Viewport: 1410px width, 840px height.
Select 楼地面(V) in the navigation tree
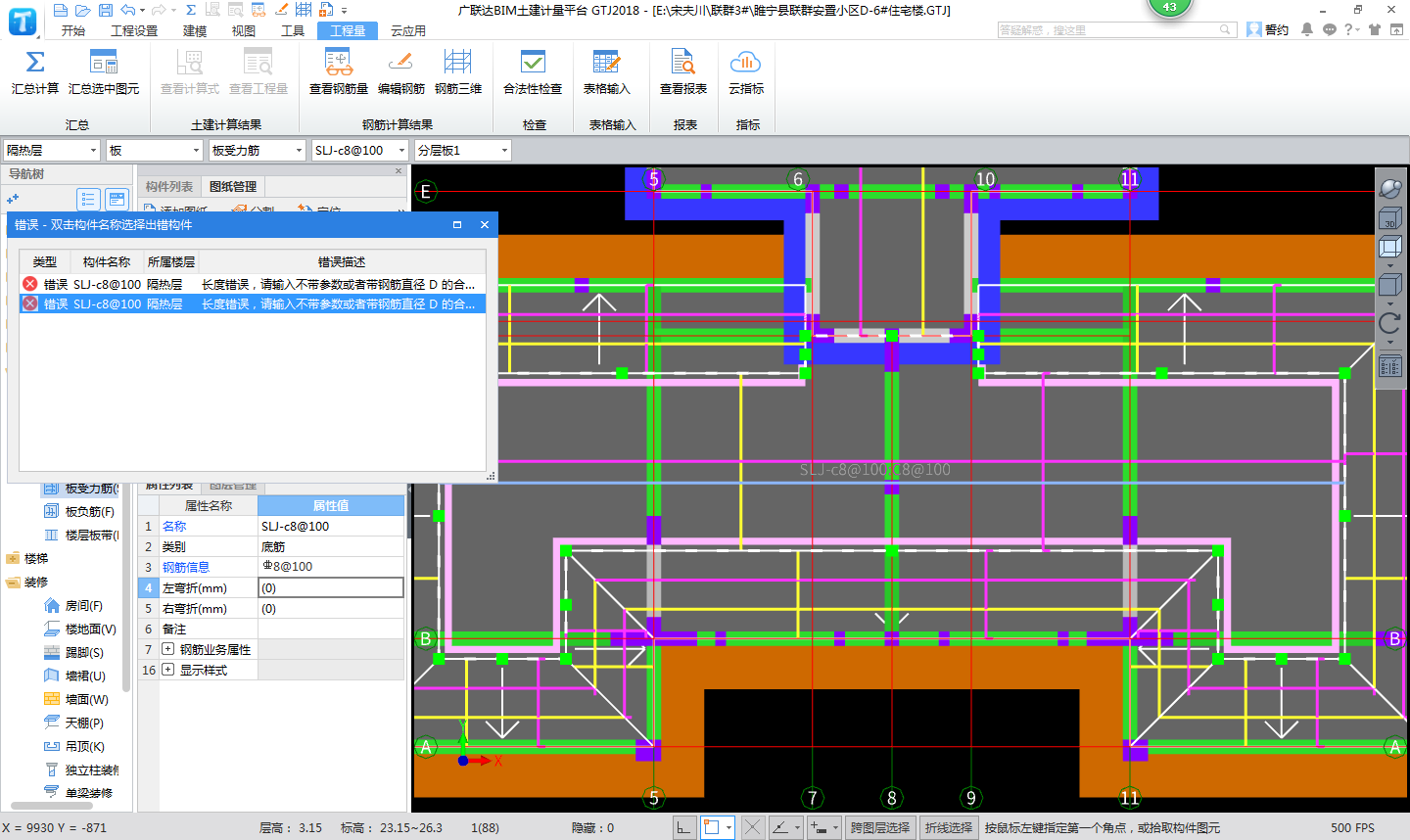pyautogui.click(x=90, y=629)
